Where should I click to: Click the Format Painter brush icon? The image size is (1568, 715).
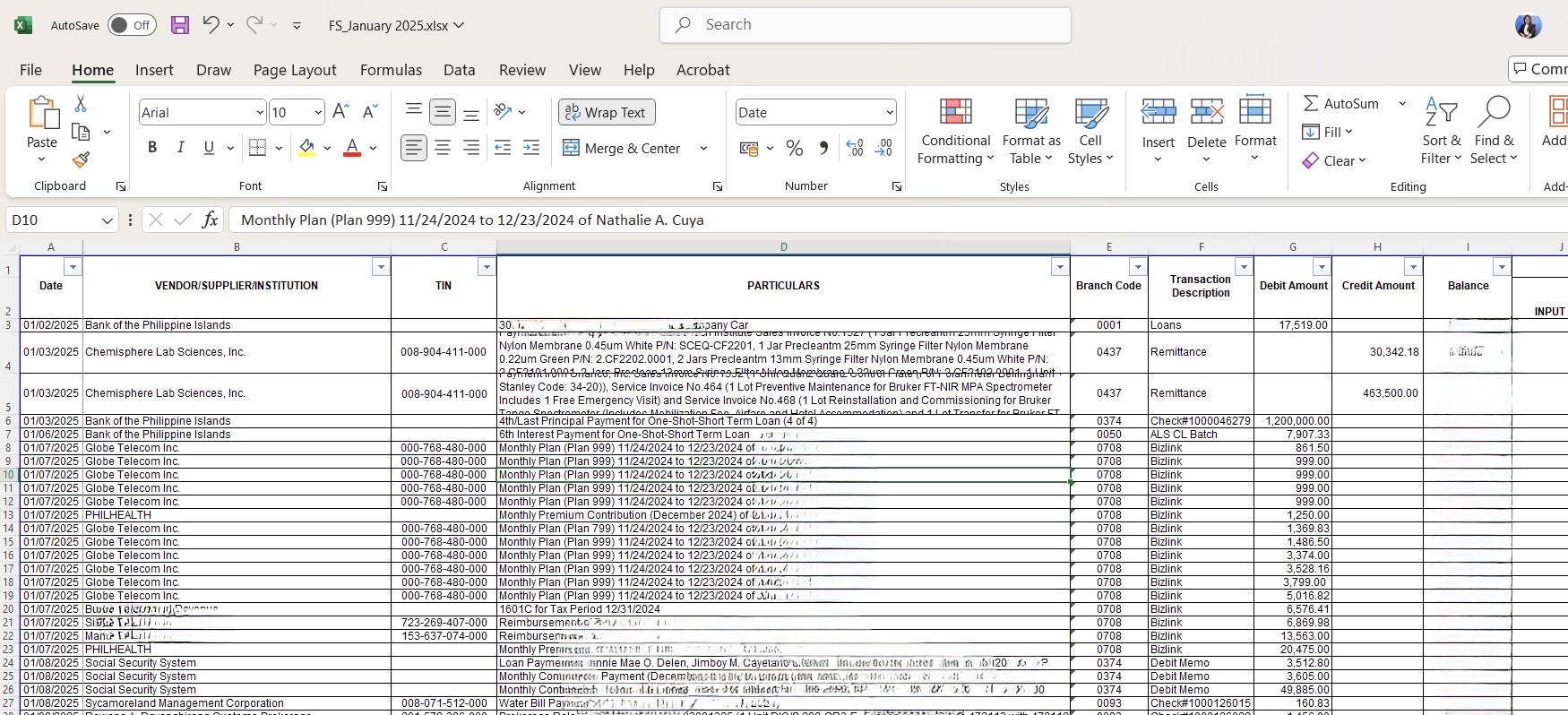coord(81,159)
